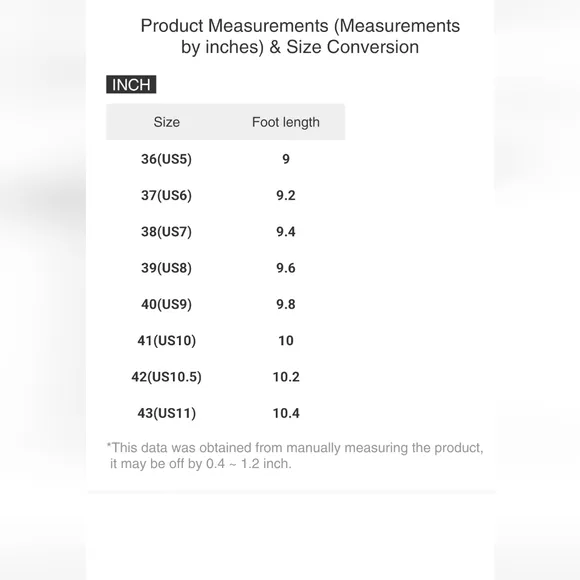
Task: Click the 9.4 foot length value
Action: tap(286, 232)
